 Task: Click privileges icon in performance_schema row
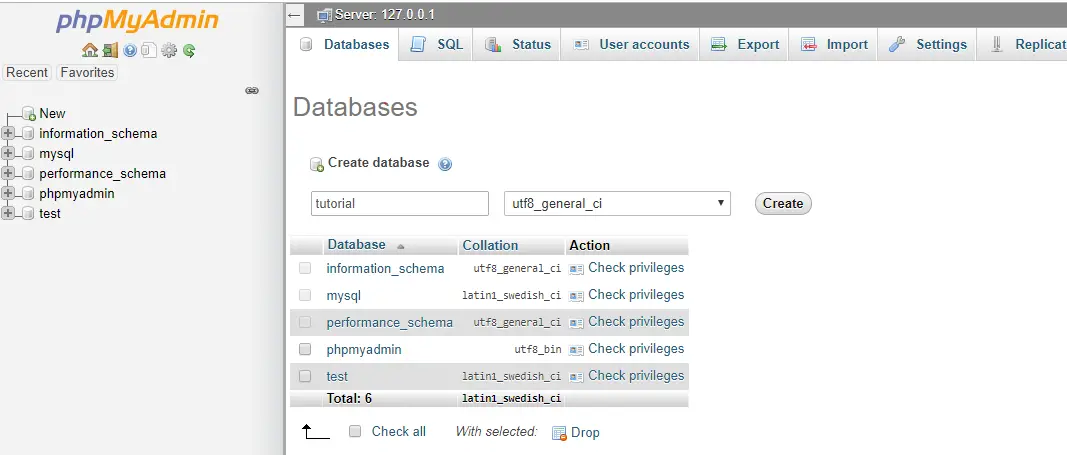(576, 322)
